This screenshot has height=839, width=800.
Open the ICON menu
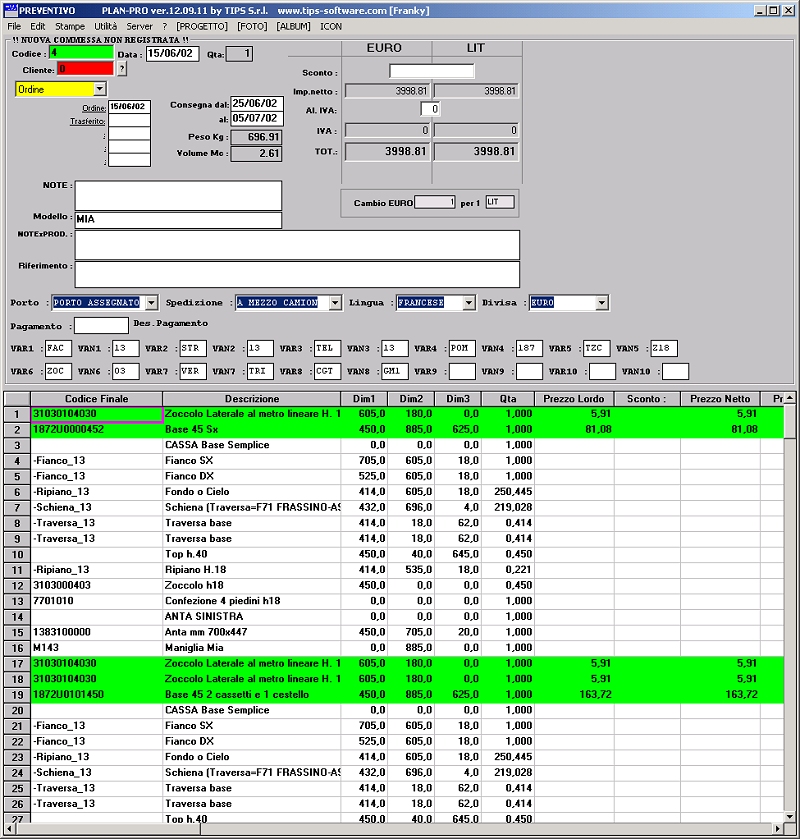(x=331, y=26)
